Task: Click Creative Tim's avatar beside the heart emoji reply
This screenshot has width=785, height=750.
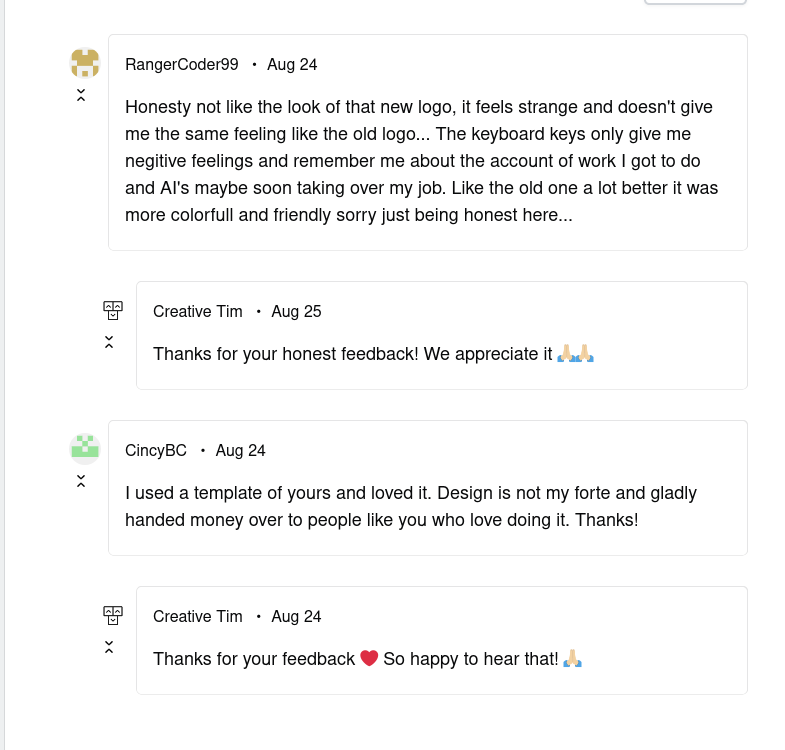Action: click(x=113, y=615)
